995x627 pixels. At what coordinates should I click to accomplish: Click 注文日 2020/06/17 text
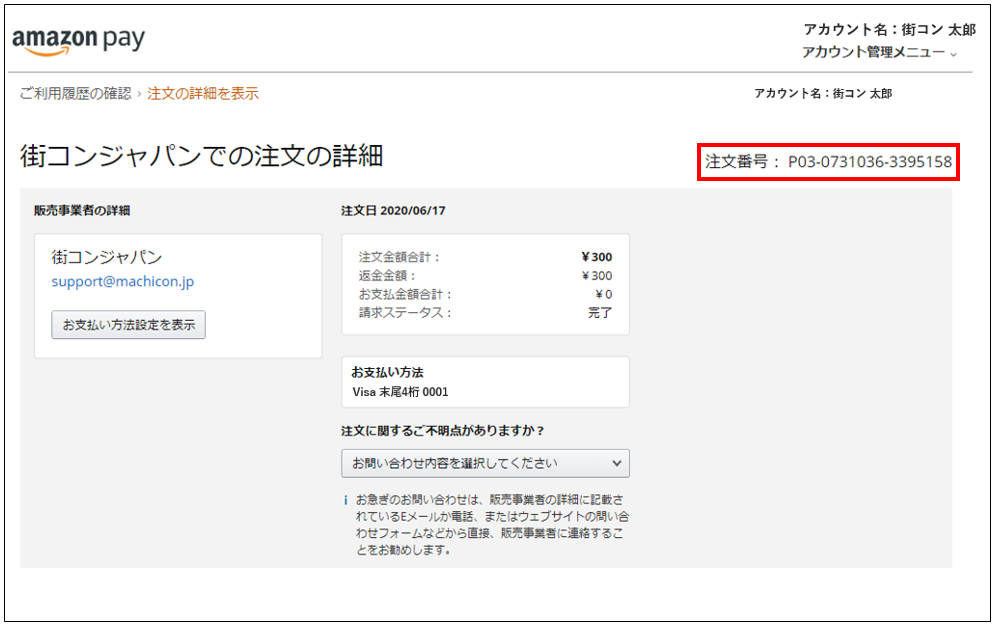pos(393,211)
